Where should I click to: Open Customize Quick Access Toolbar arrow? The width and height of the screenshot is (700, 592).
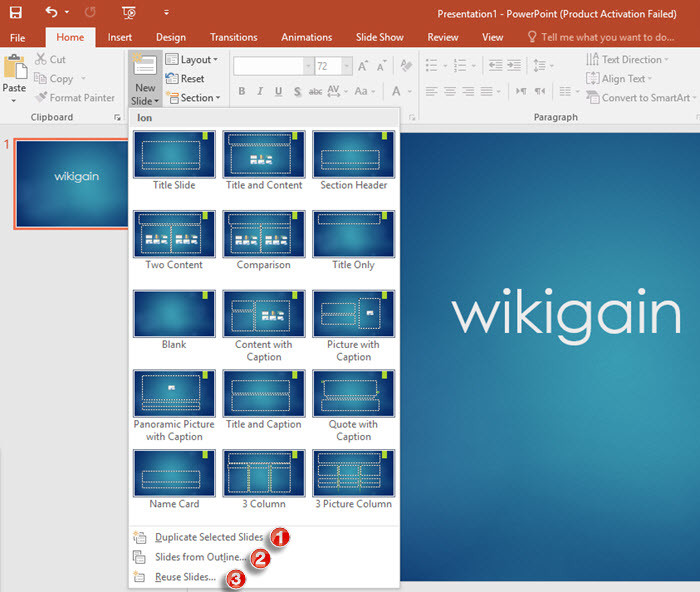pyautogui.click(x=166, y=13)
